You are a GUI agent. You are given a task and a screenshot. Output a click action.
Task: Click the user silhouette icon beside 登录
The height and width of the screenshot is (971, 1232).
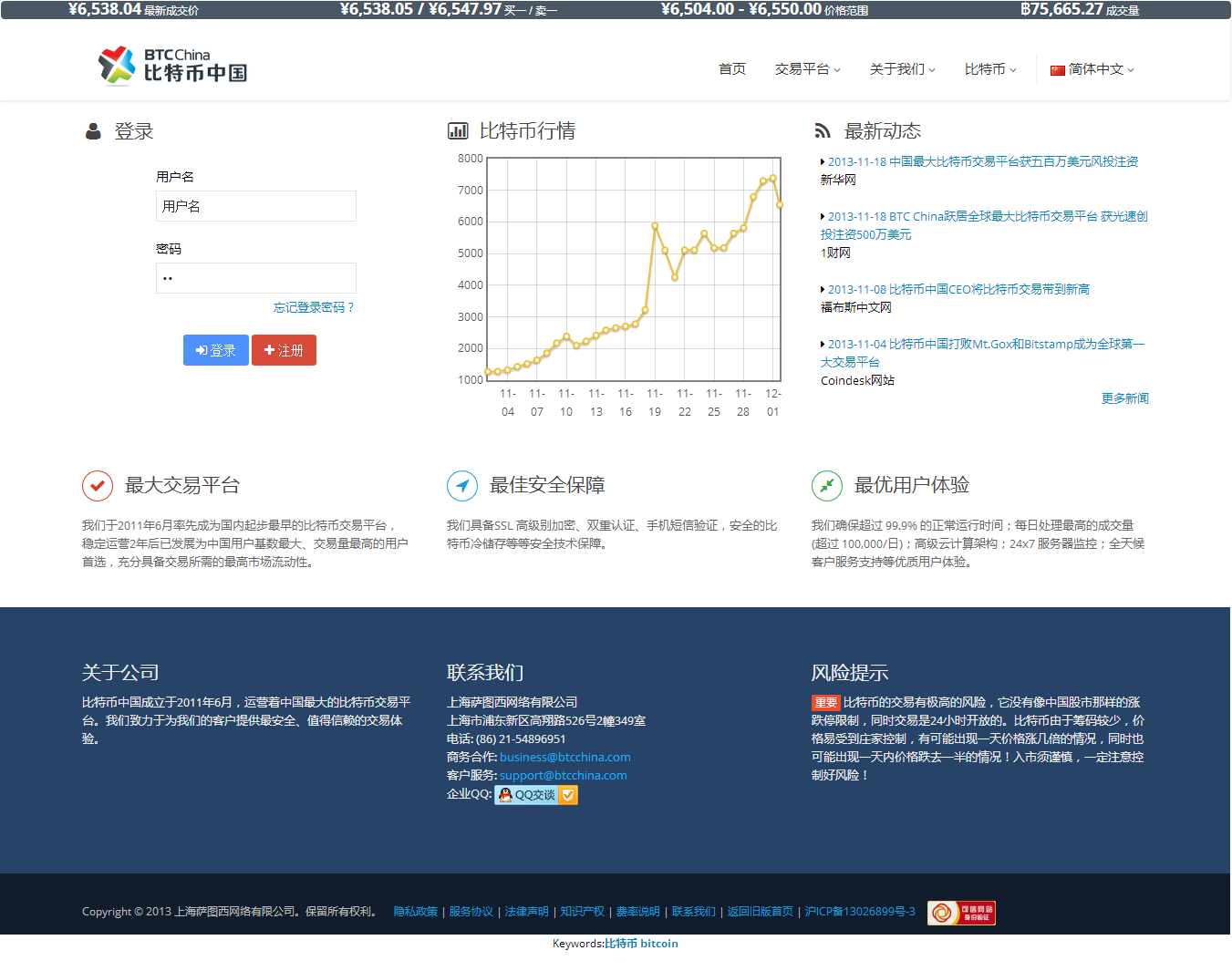93,130
